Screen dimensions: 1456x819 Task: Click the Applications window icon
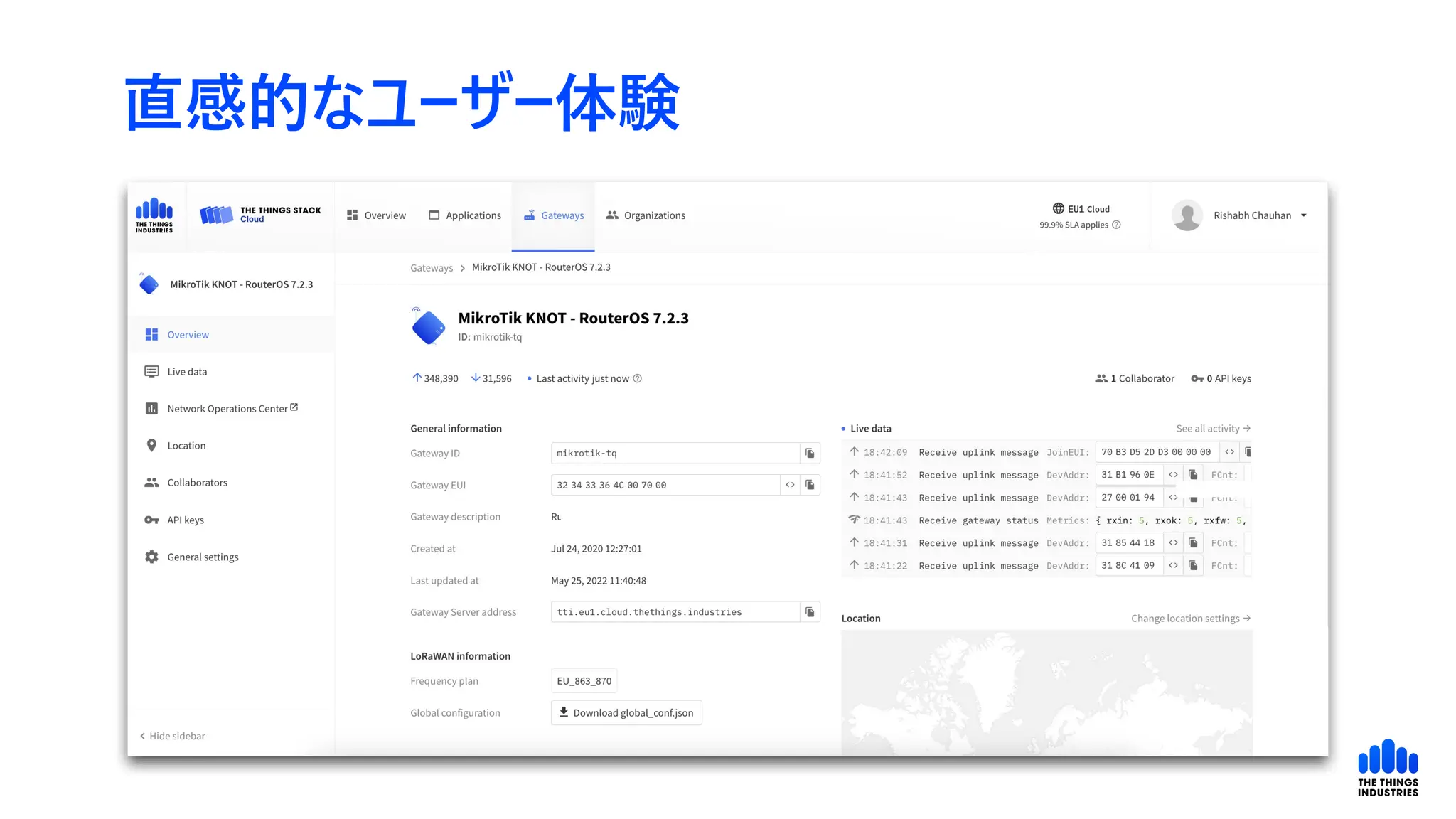tap(434, 215)
